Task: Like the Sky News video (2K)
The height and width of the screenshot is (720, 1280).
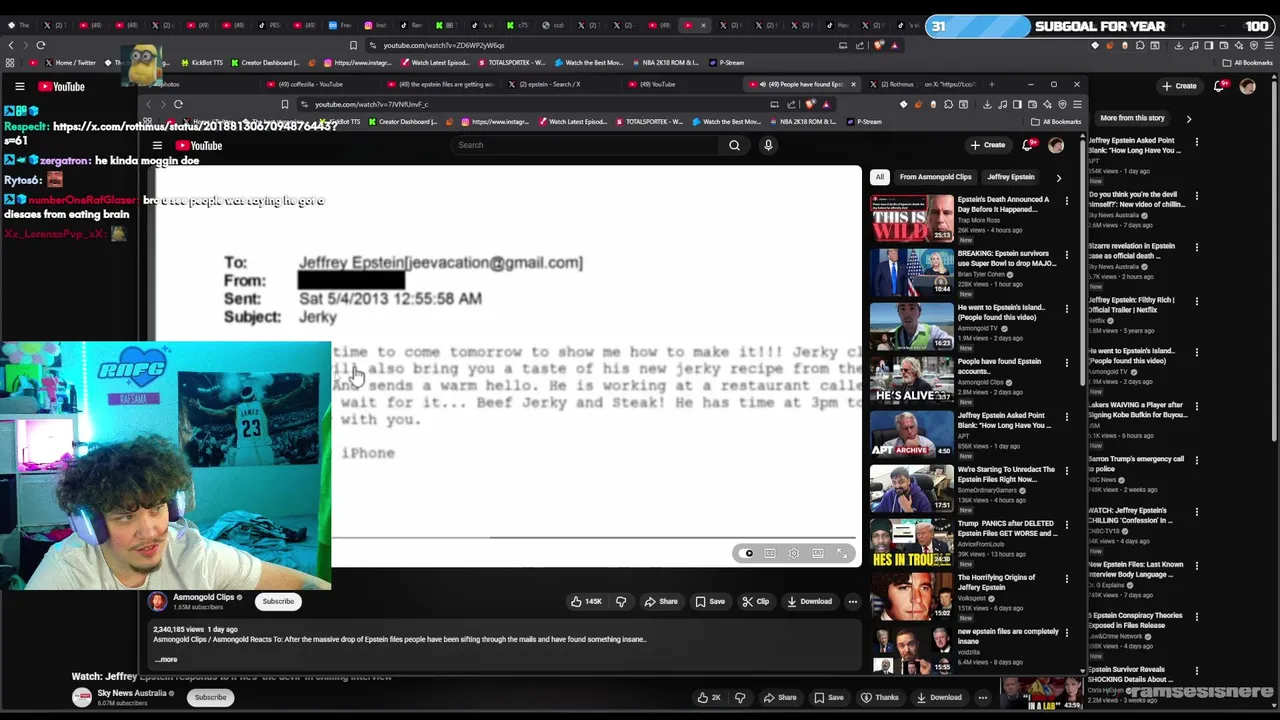Action: (x=709, y=697)
